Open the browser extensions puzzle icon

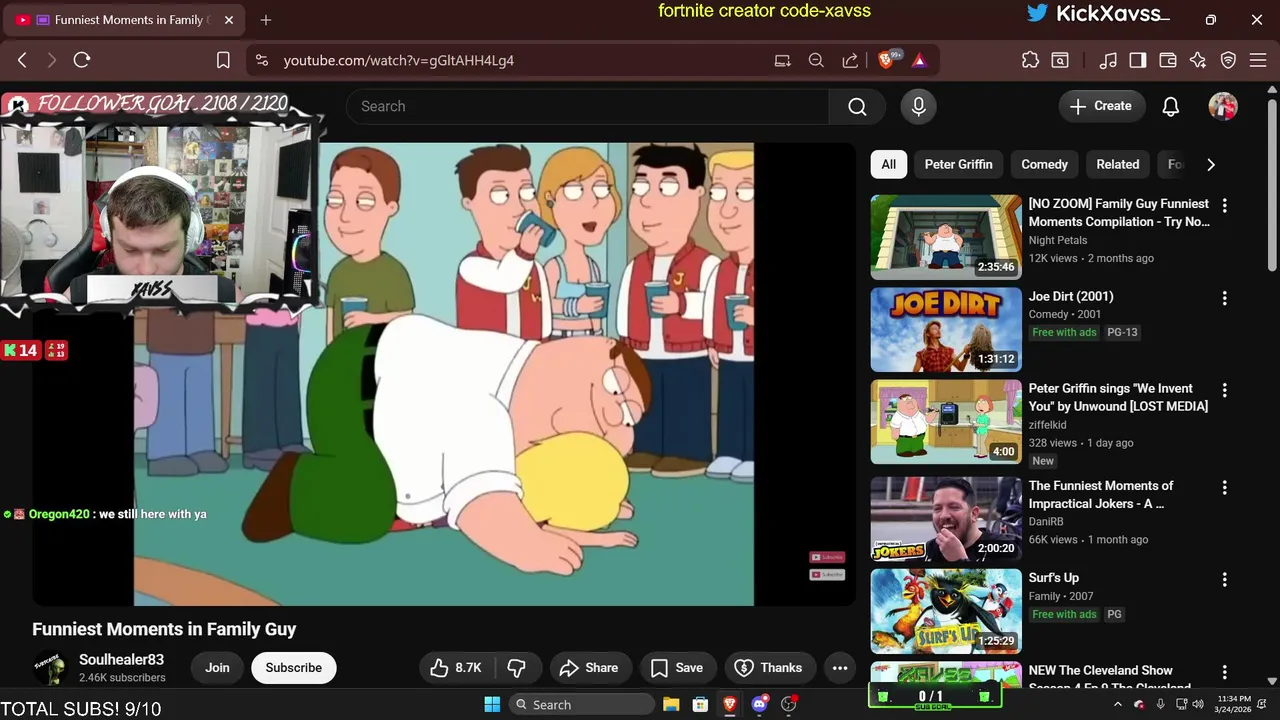pyautogui.click(x=1030, y=60)
